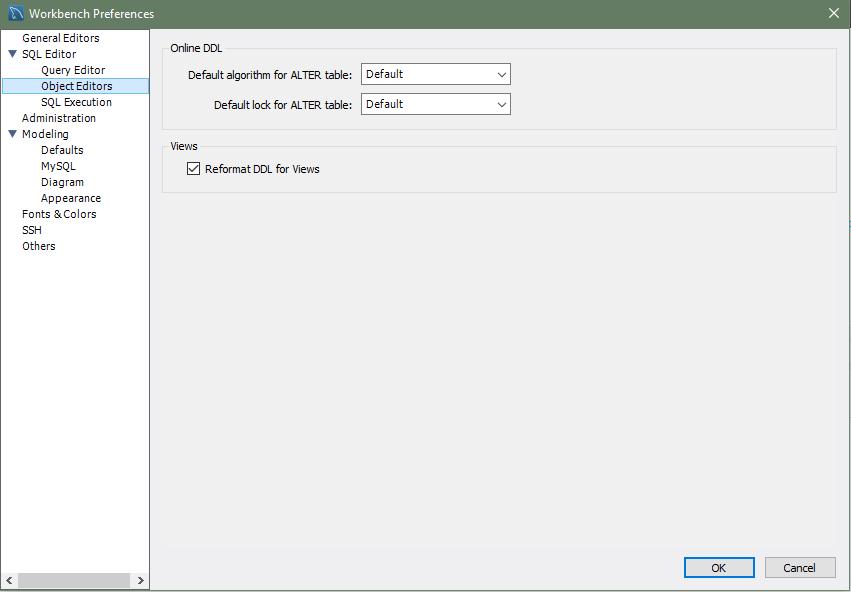Open the Diagram preferences page

point(62,182)
